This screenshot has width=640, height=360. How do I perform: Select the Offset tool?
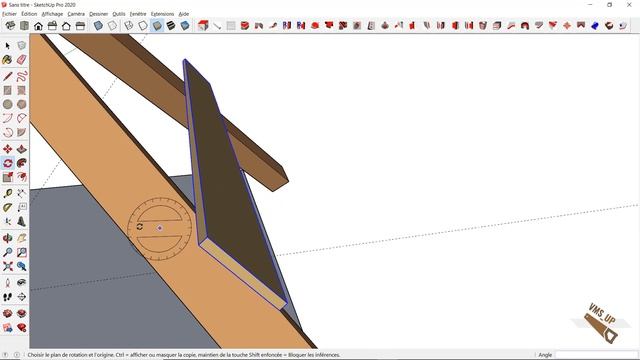22,177
